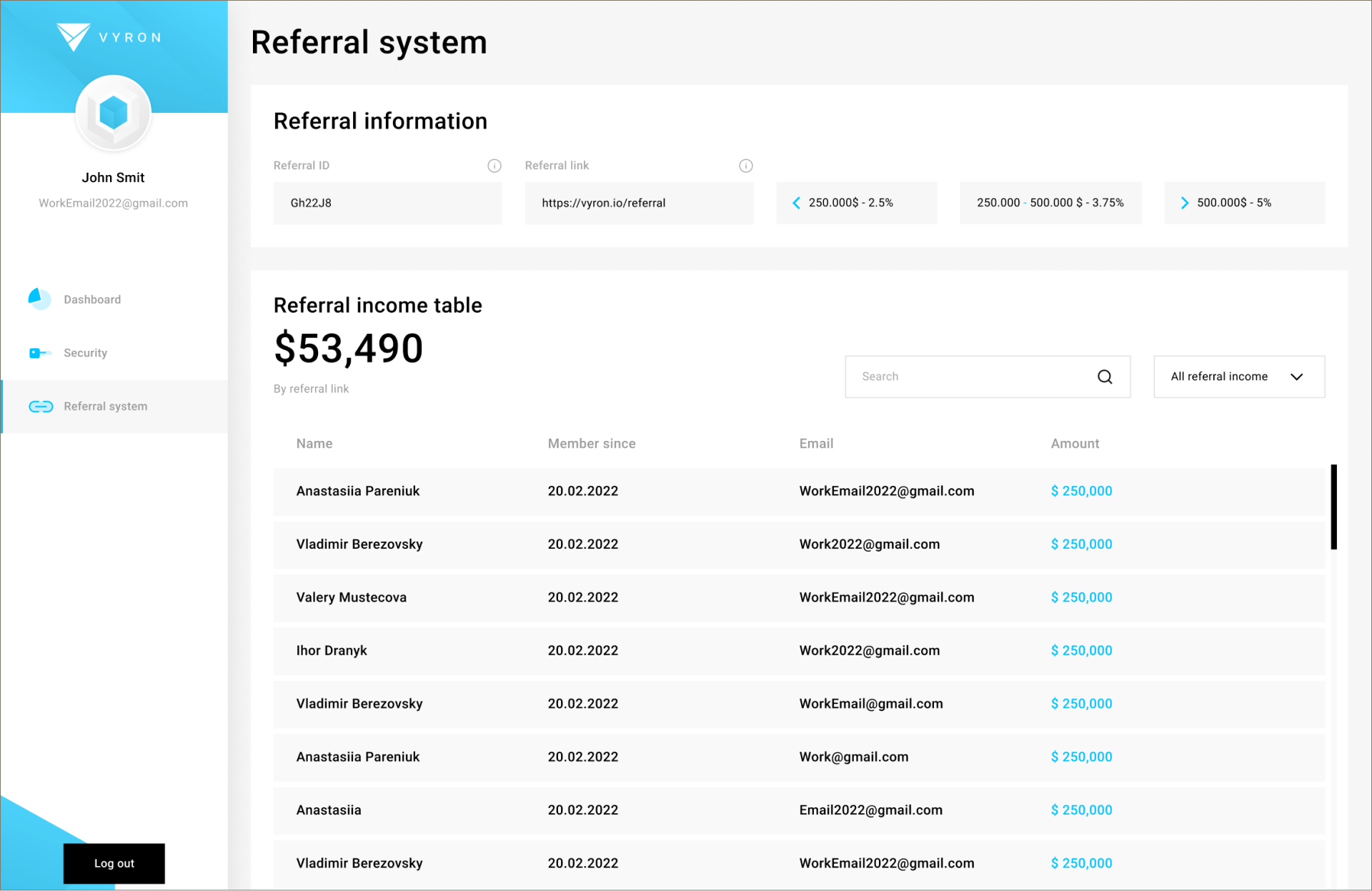Click the Referral ID info icon
The width and height of the screenshot is (1372, 891).
coord(494,166)
